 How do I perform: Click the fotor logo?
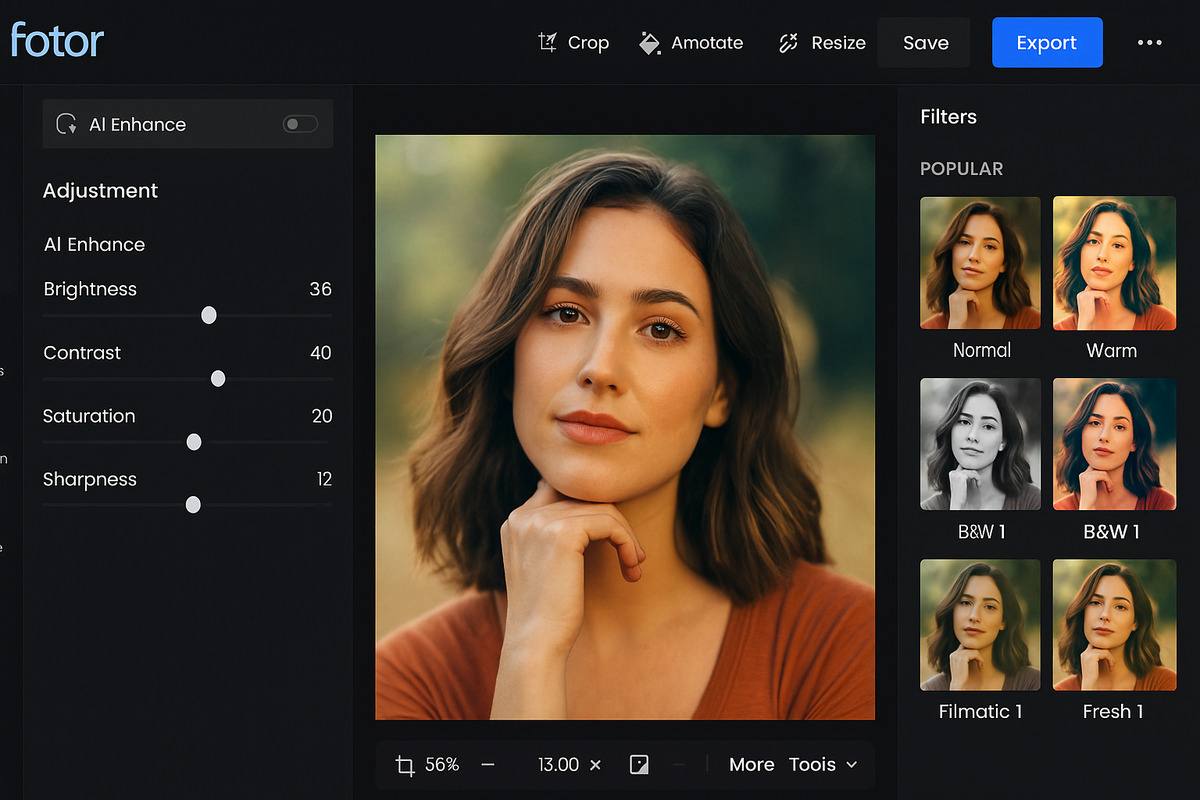56,42
